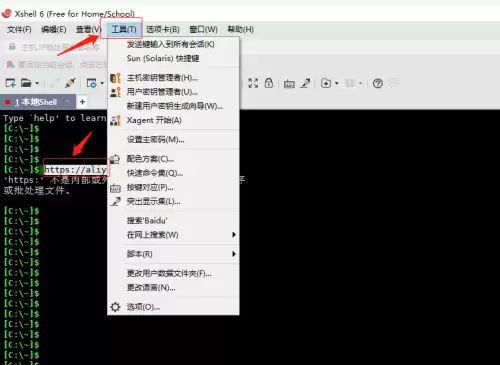Screen dimensions: 500x365
Task: Add a new tab with the plus button
Action: pos(83,102)
